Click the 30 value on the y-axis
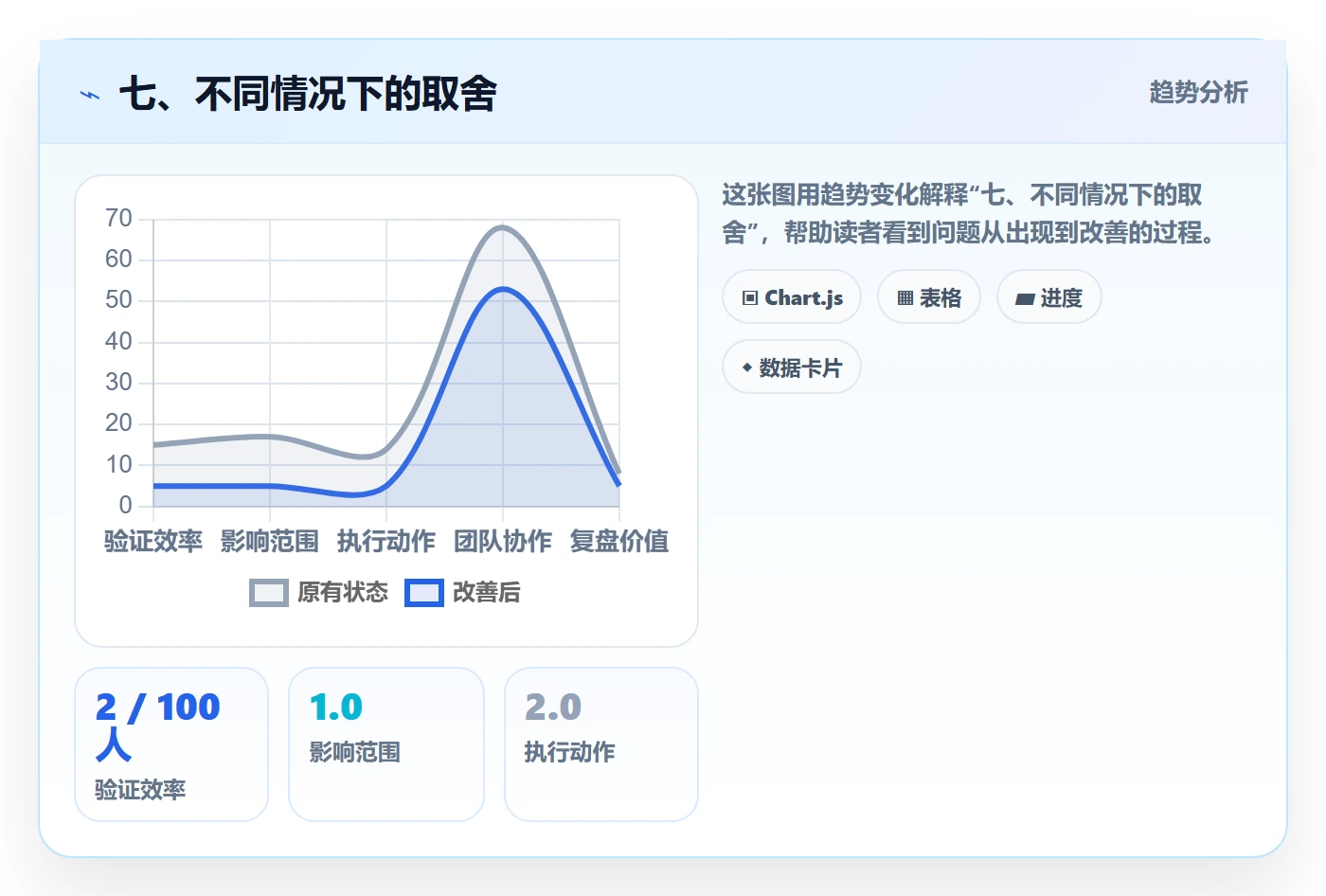Image resolution: width=1326 pixels, height=896 pixels. tap(118, 383)
